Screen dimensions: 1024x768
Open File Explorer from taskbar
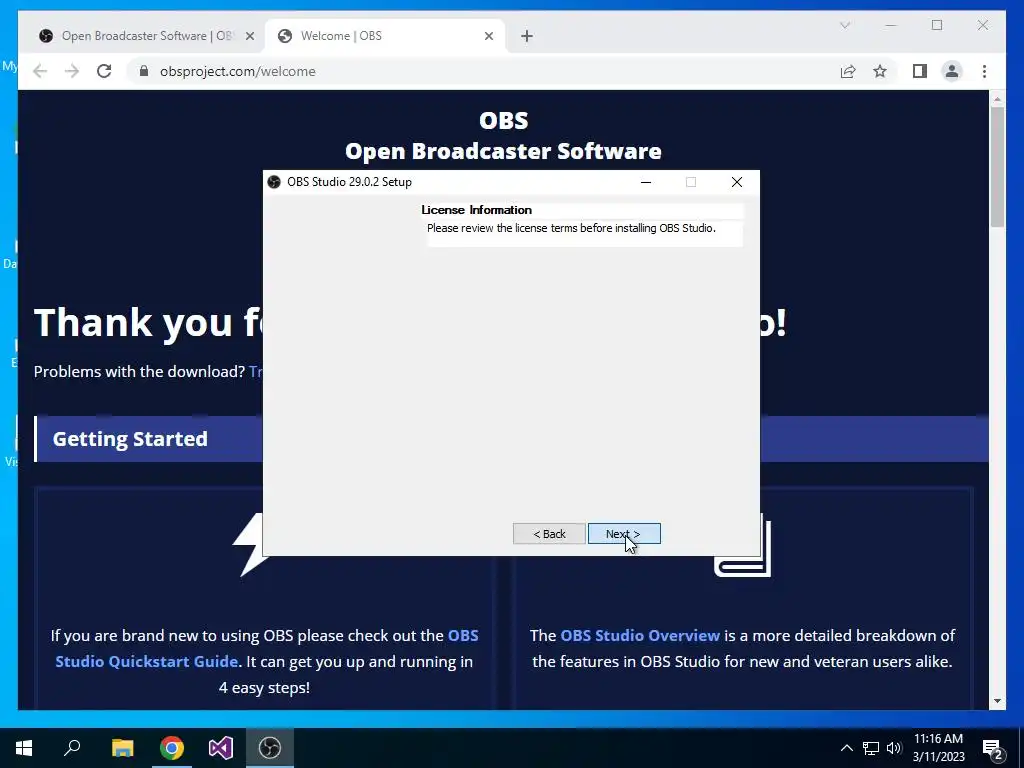pos(122,748)
